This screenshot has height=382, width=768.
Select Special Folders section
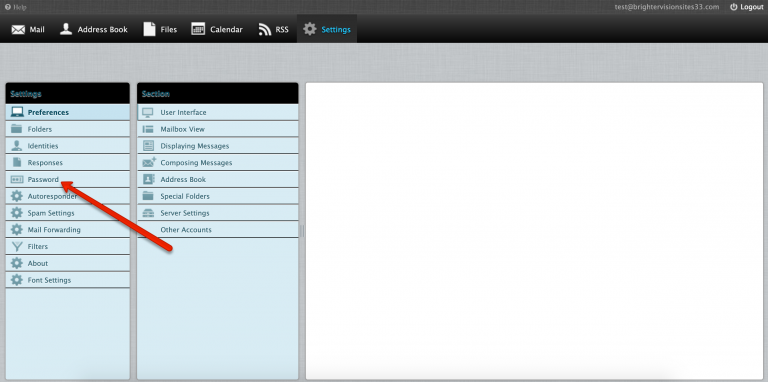pos(217,196)
